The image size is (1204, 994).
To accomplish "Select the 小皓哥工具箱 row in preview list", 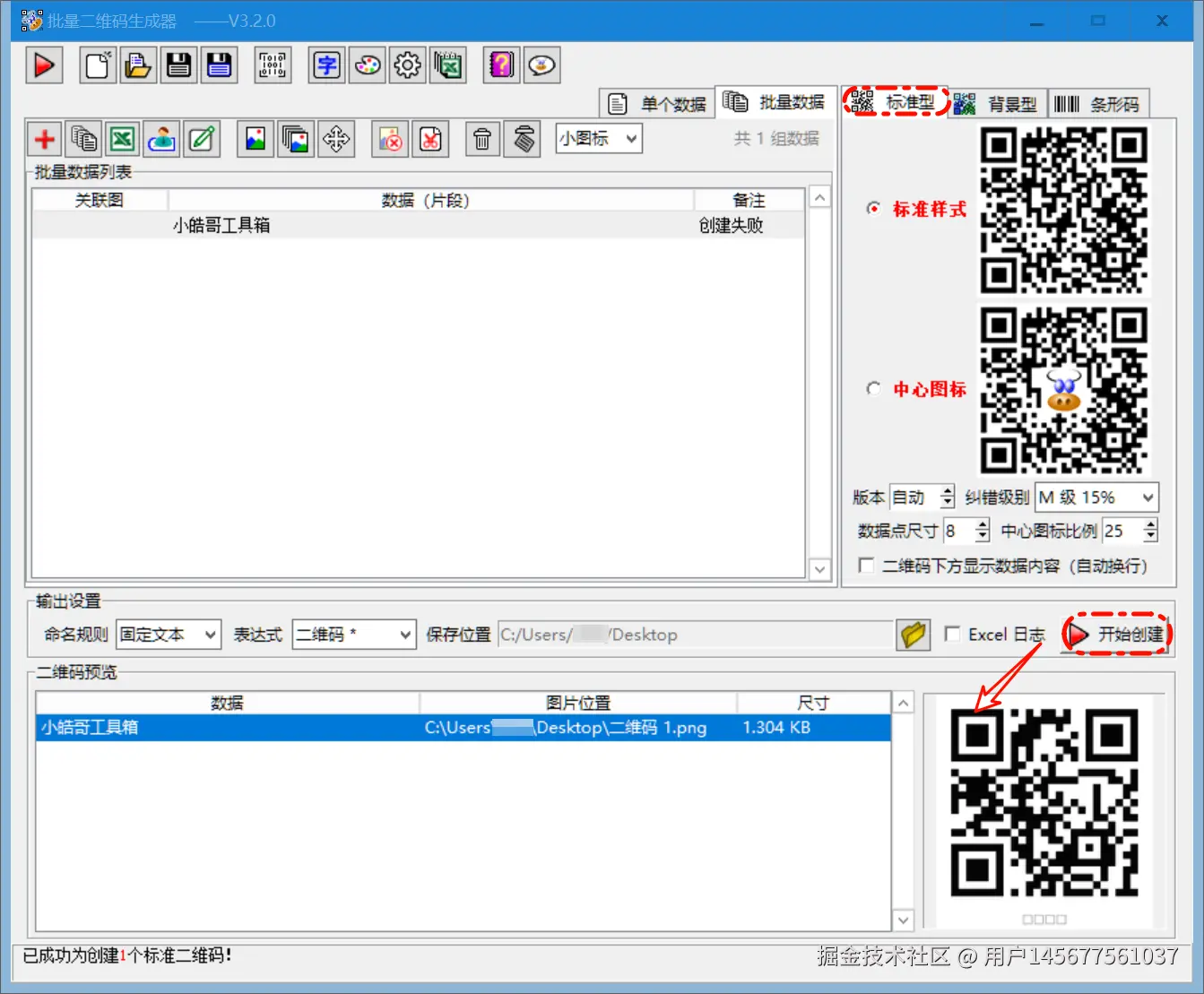I will [463, 727].
